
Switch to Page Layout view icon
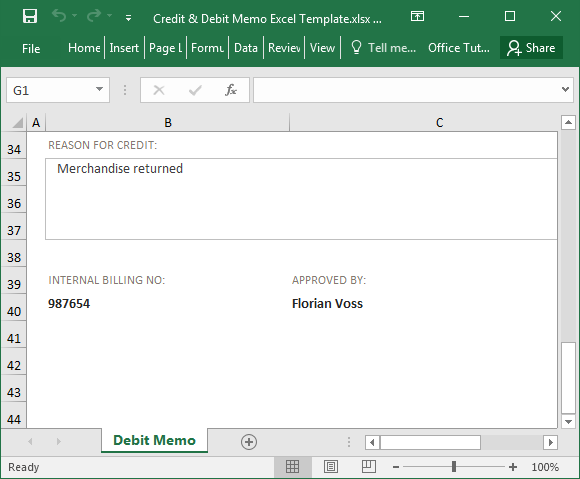click(x=331, y=467)
